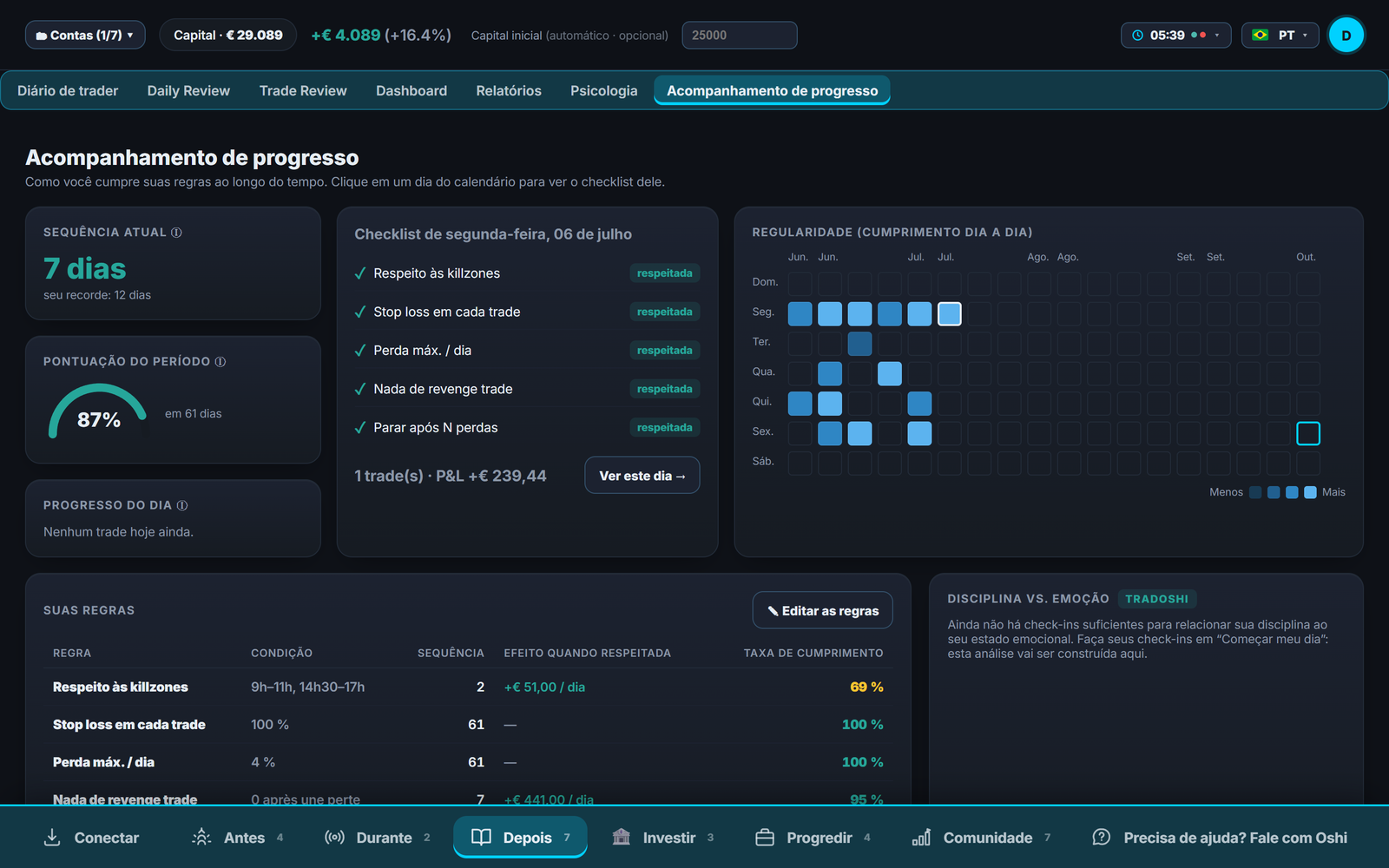Click the darkest legend swatch next to Menos
1389x868 pixels.
[x=1255, y=492]
